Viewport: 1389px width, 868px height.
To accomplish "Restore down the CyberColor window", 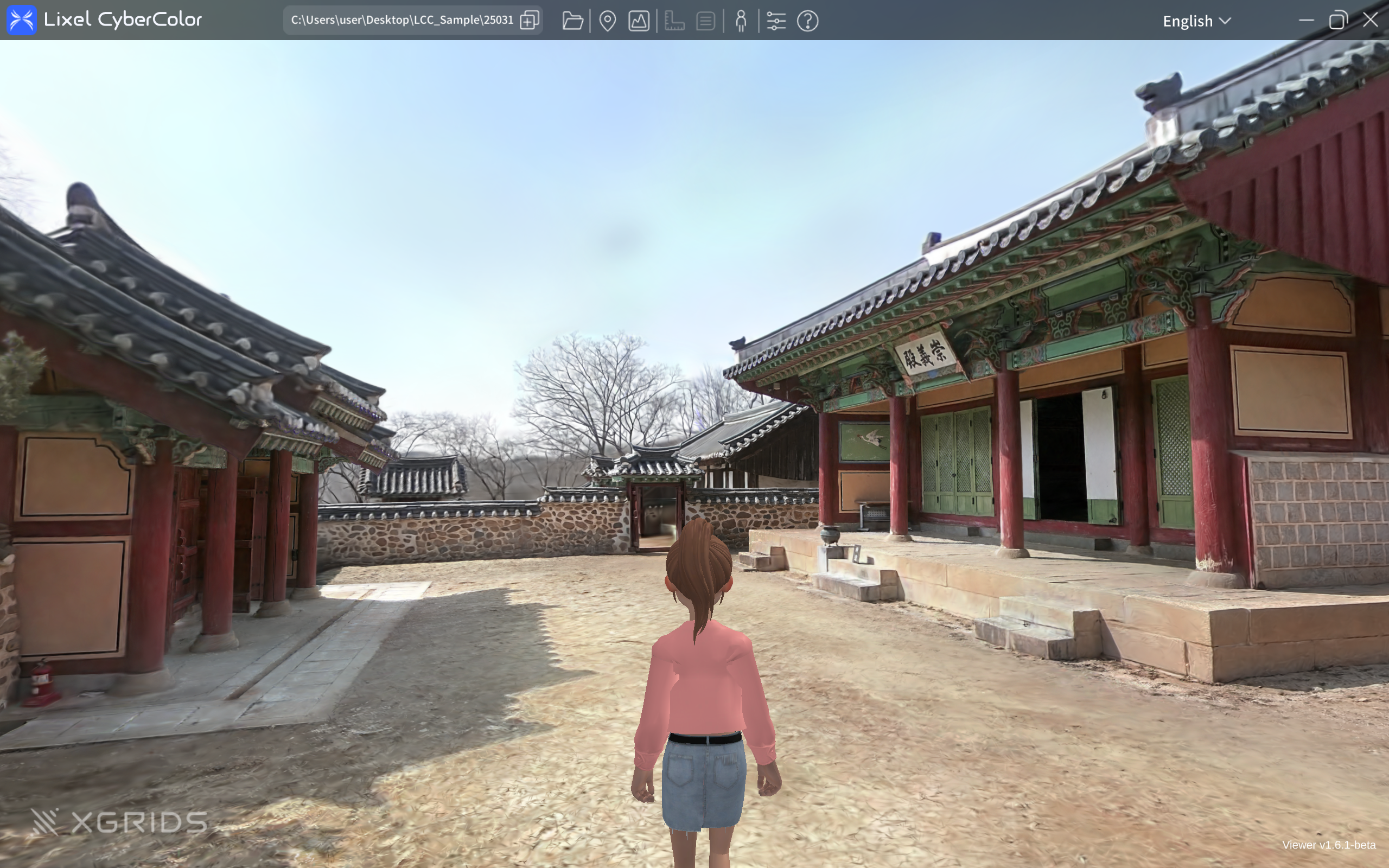I will point(1338,20).
